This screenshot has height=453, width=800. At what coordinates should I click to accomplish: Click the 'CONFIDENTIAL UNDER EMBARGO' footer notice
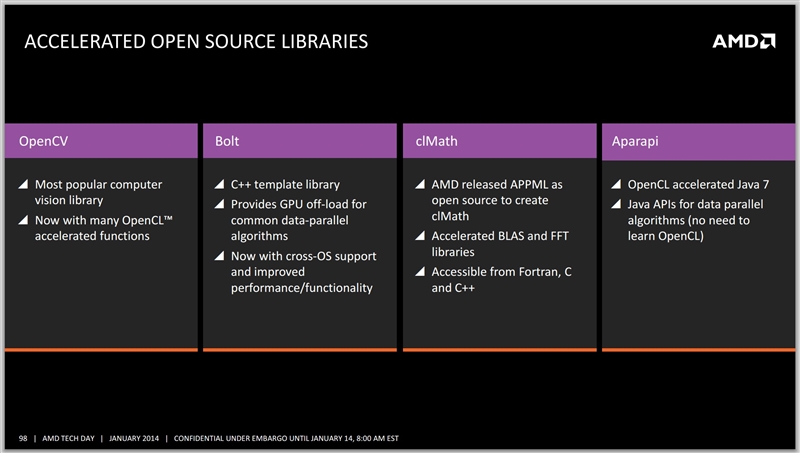[286, 438]
